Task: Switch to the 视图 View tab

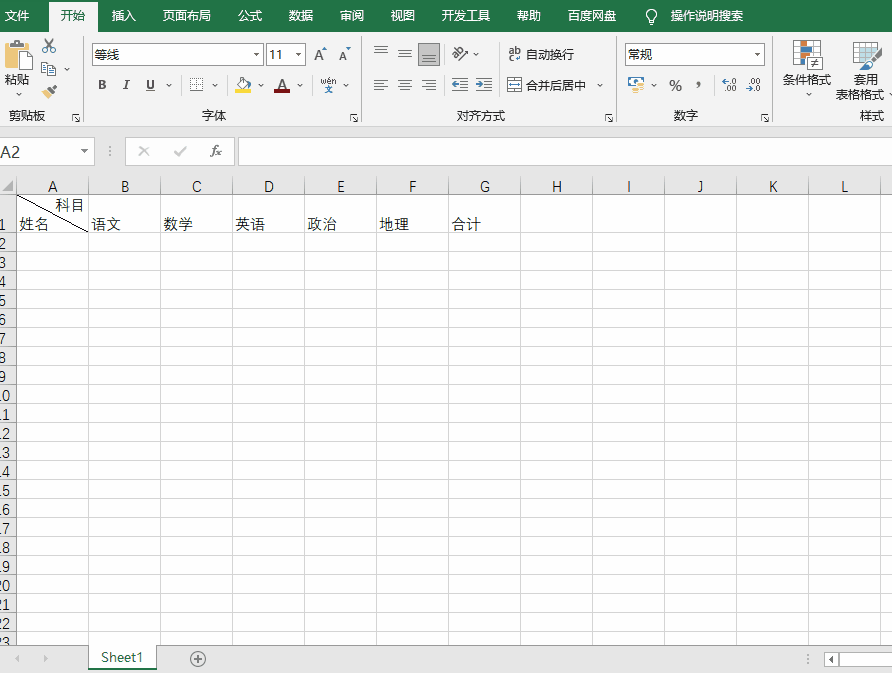Action: (402, 15)
